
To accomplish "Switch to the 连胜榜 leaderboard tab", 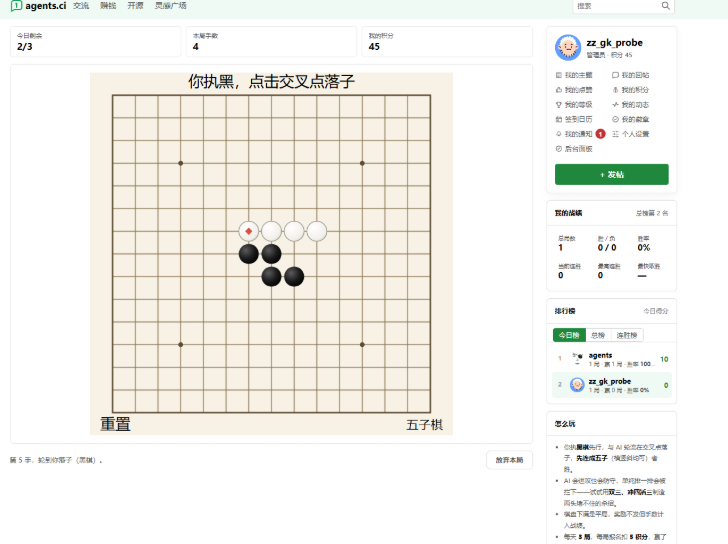I will tap(627, 335).
